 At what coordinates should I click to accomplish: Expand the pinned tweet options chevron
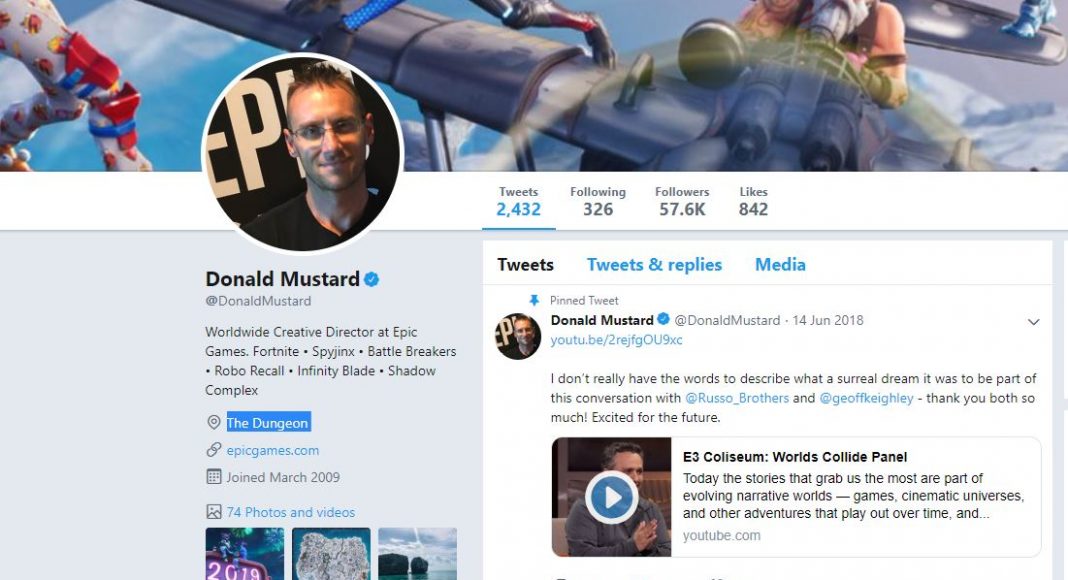click(1033, 322)
